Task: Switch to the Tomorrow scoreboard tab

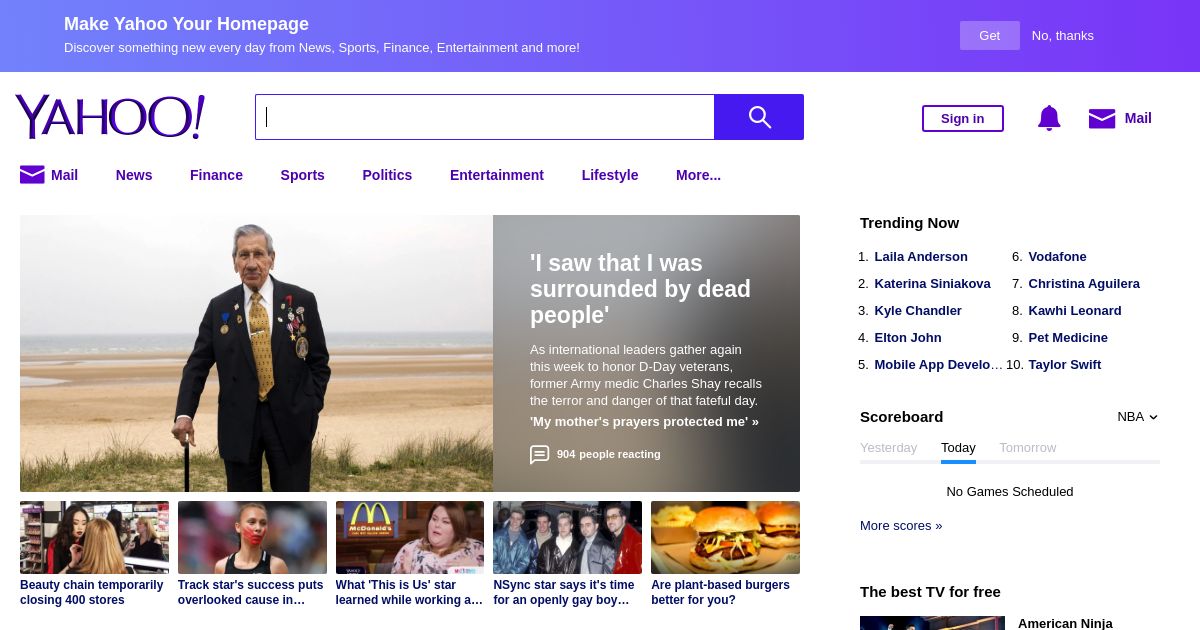Action: (1027, 448)
